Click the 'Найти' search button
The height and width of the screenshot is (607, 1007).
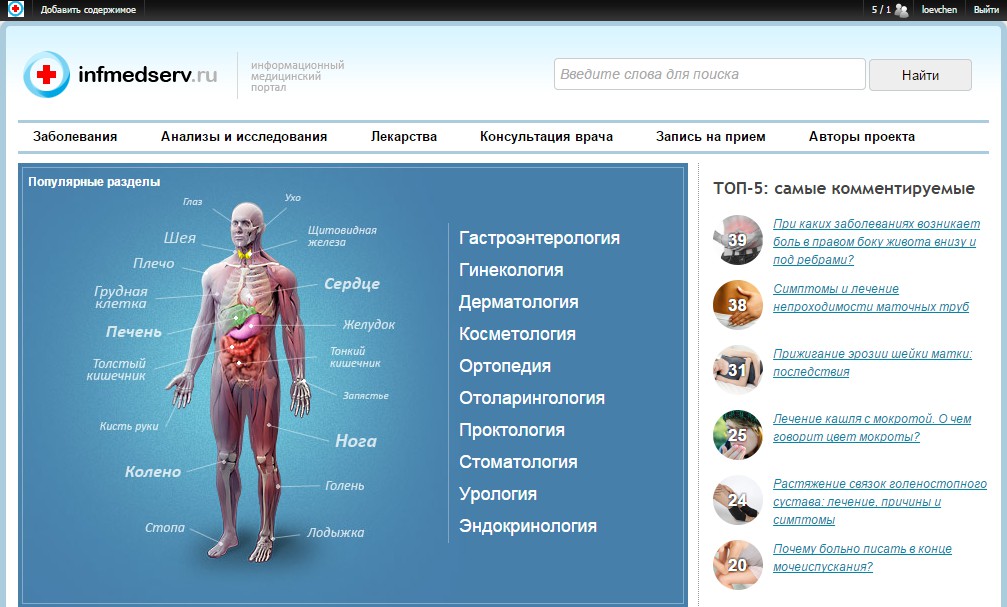point(920,75)
